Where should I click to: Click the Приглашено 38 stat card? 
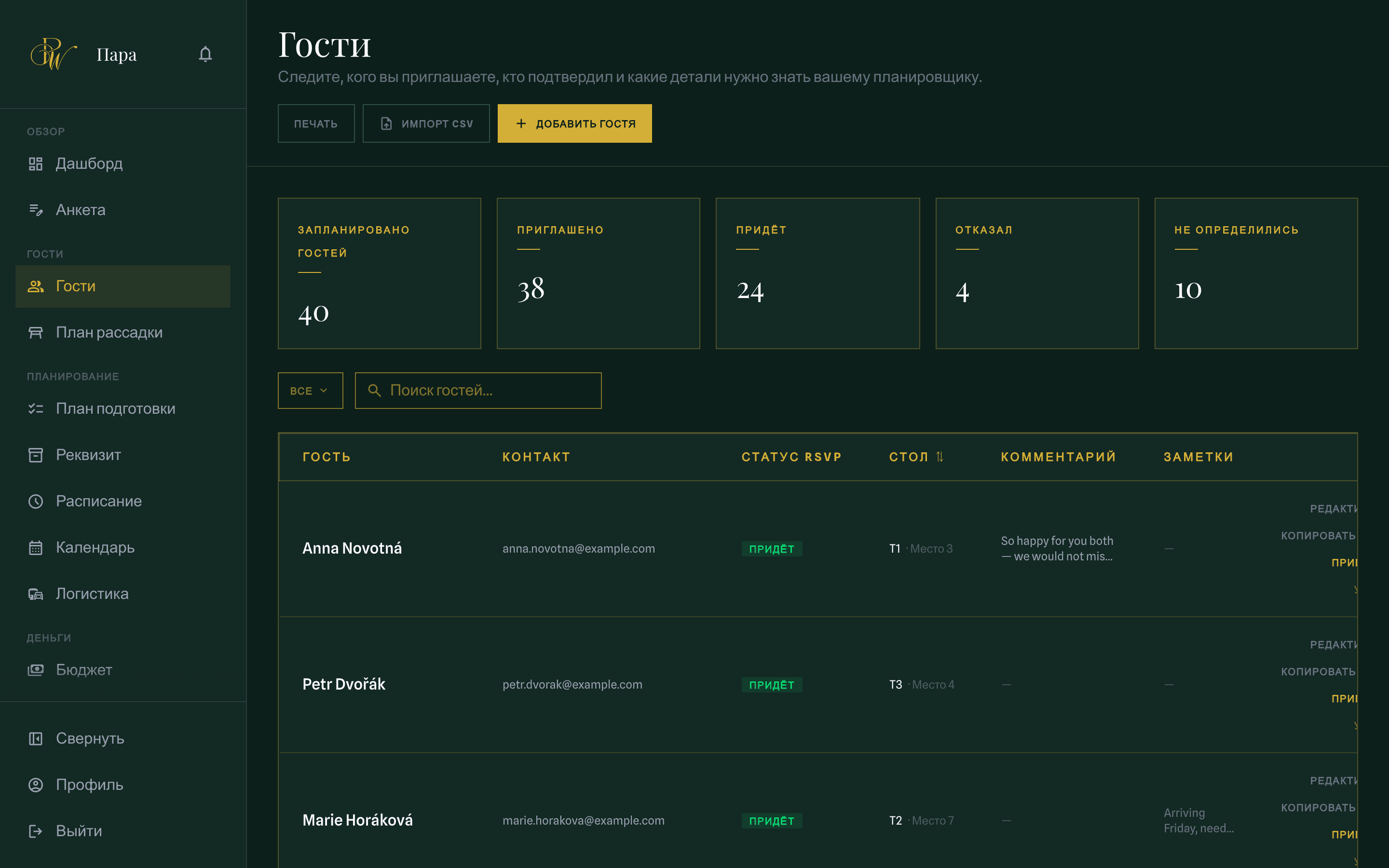tap(598, 273)
